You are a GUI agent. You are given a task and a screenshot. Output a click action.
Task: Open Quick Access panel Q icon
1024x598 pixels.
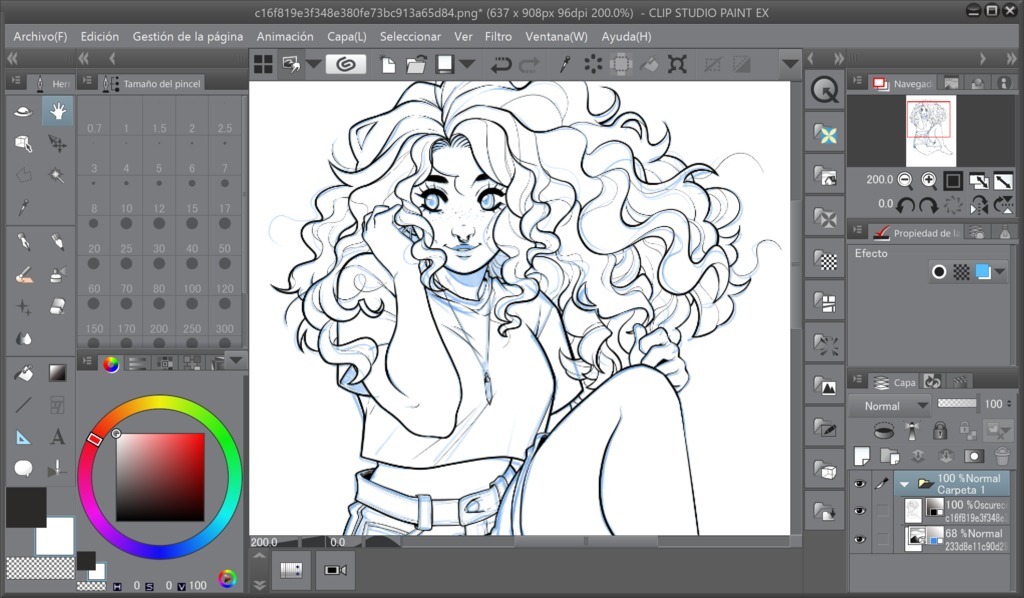tap(825, 90)
